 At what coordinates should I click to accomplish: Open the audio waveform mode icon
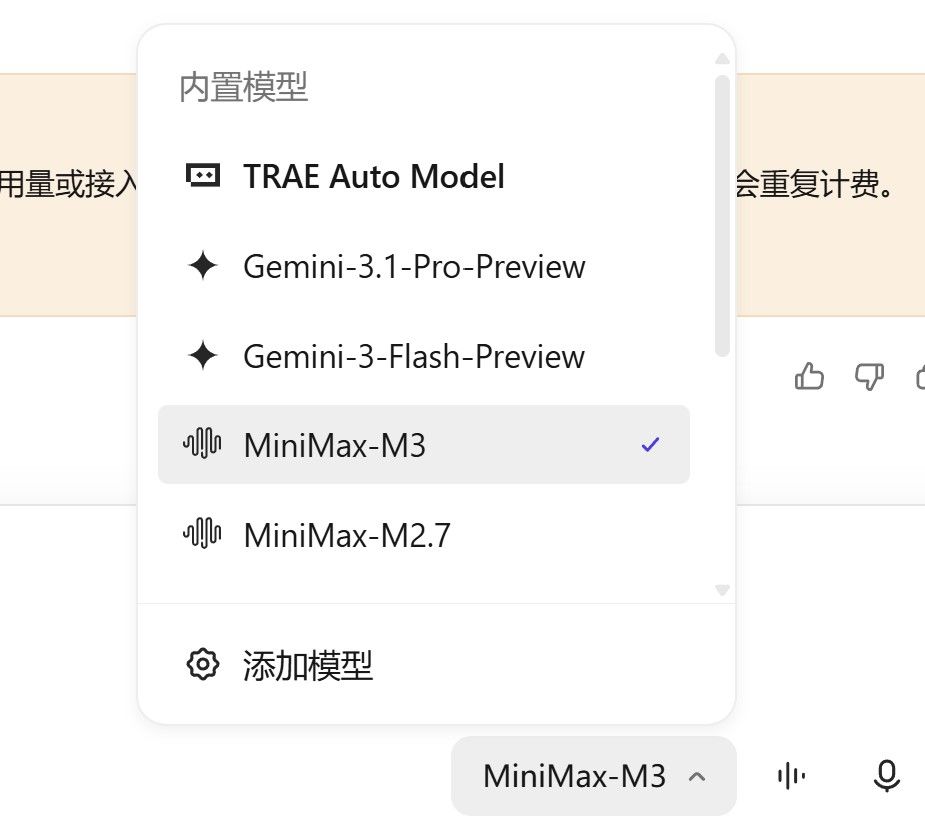[792, 776]
